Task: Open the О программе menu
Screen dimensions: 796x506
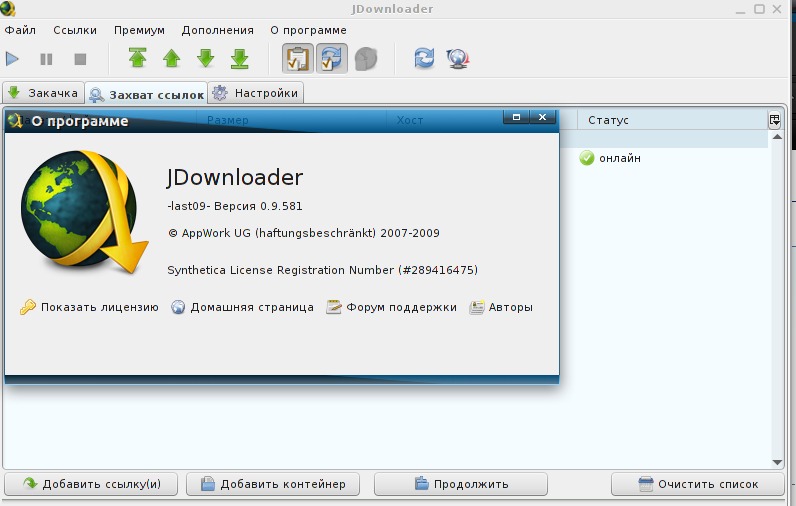Action: point(309,30)
